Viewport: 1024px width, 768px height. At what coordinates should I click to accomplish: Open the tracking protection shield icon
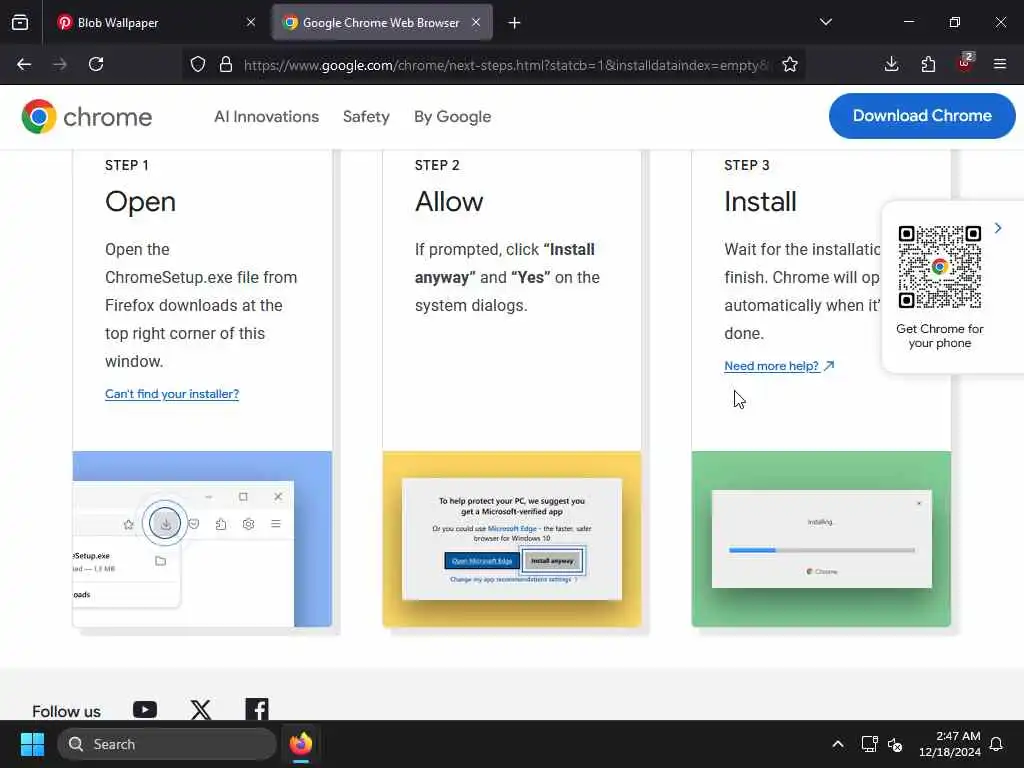(x=198, y=64)
